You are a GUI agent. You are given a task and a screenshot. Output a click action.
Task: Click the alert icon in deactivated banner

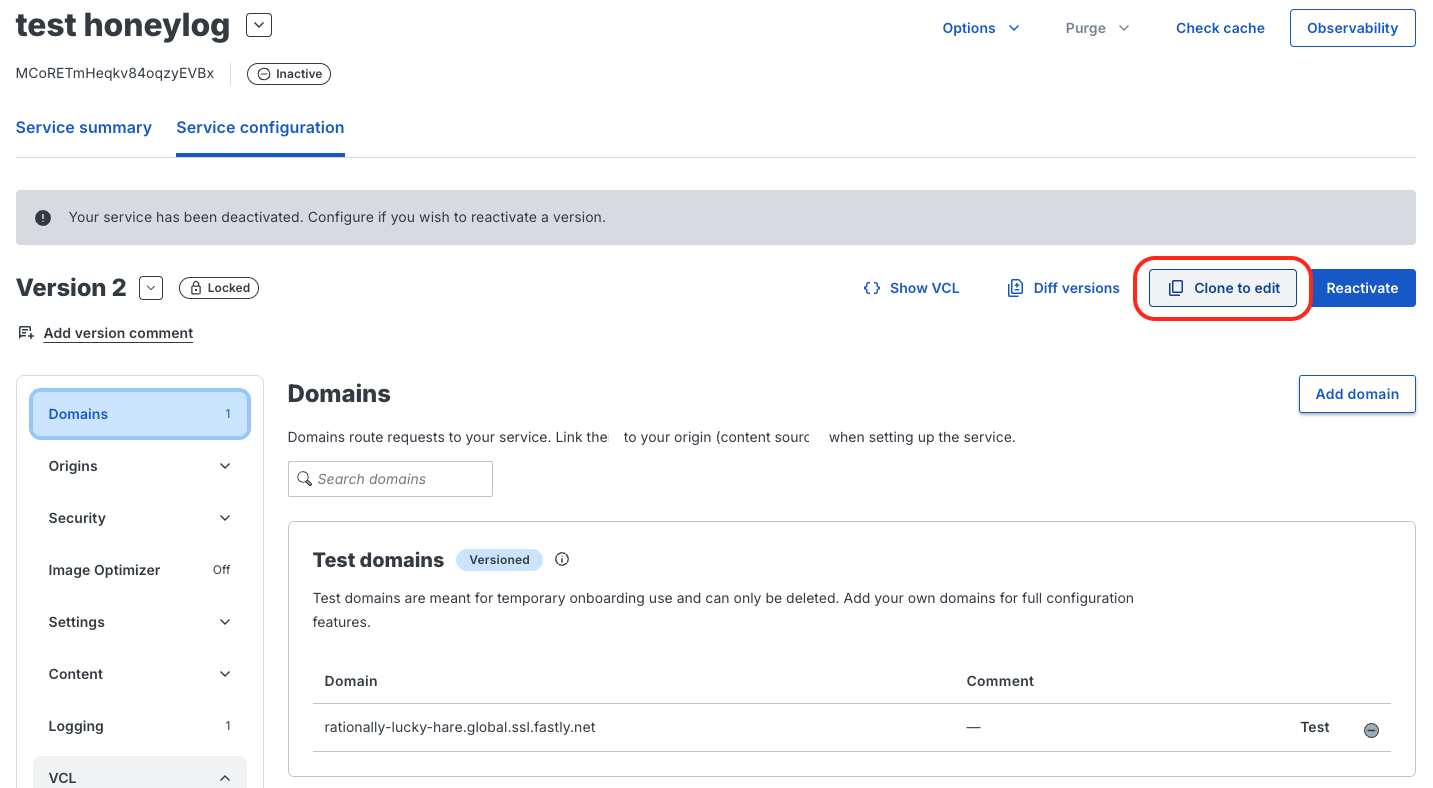(43, 217)
